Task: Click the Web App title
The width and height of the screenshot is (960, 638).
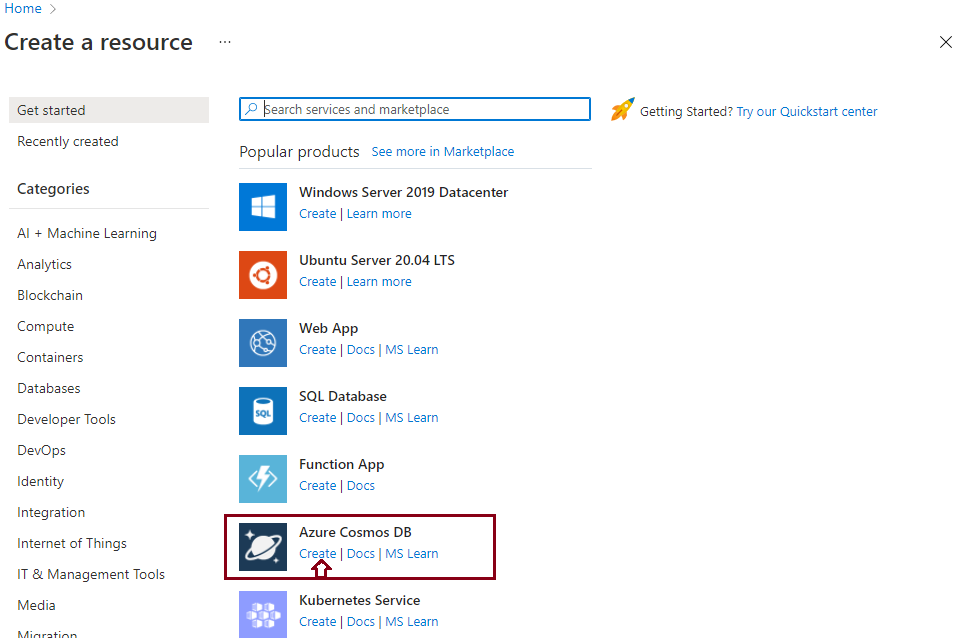Action: click(329, 329)
